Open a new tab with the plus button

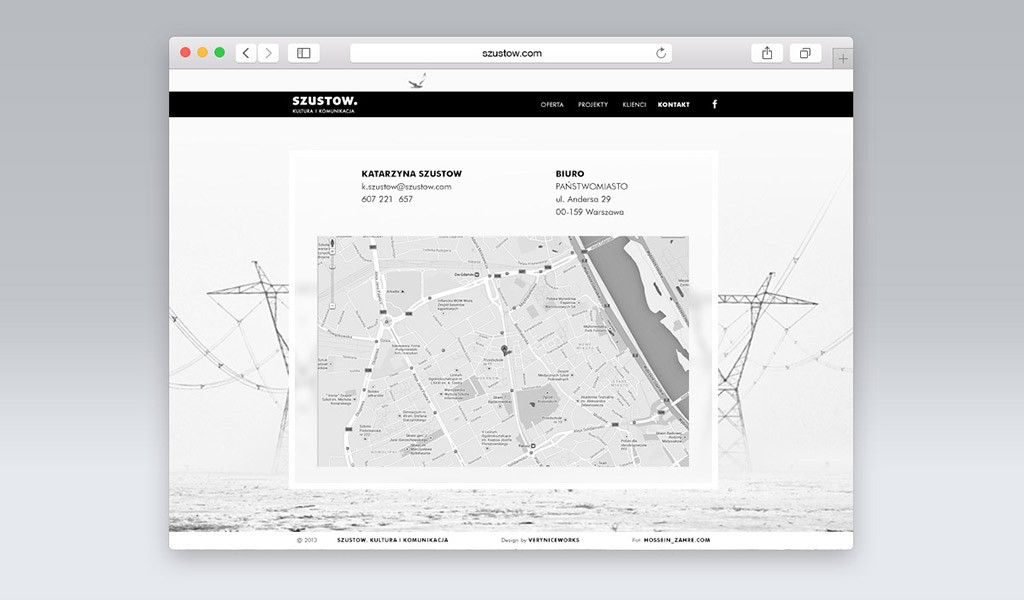843,59
